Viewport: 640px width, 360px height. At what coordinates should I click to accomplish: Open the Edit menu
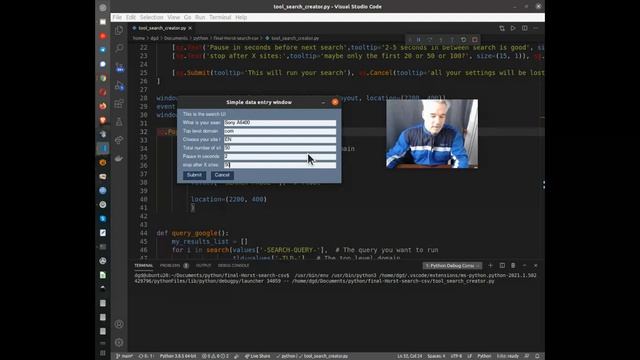[x=131, y=17]
